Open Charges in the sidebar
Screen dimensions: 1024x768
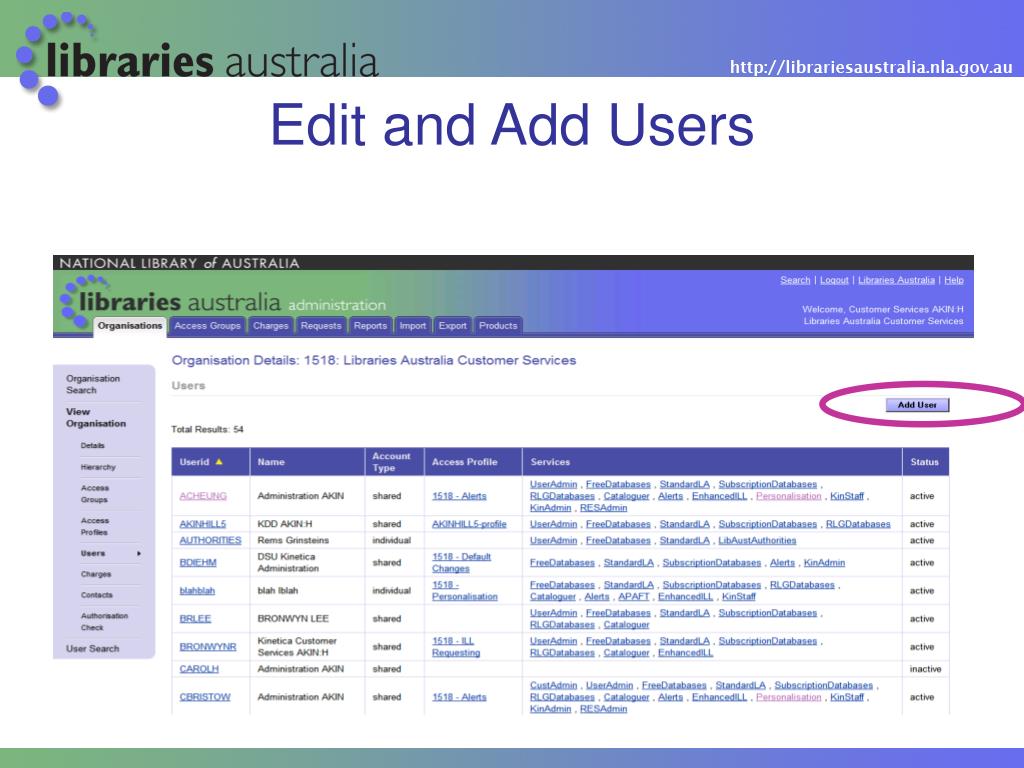coord(96,574)
